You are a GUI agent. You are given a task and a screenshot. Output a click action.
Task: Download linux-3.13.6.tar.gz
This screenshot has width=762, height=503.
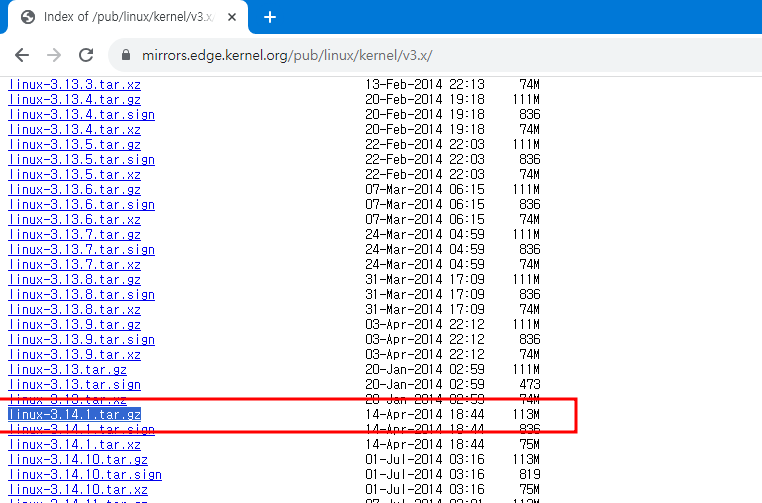(74, 190)
